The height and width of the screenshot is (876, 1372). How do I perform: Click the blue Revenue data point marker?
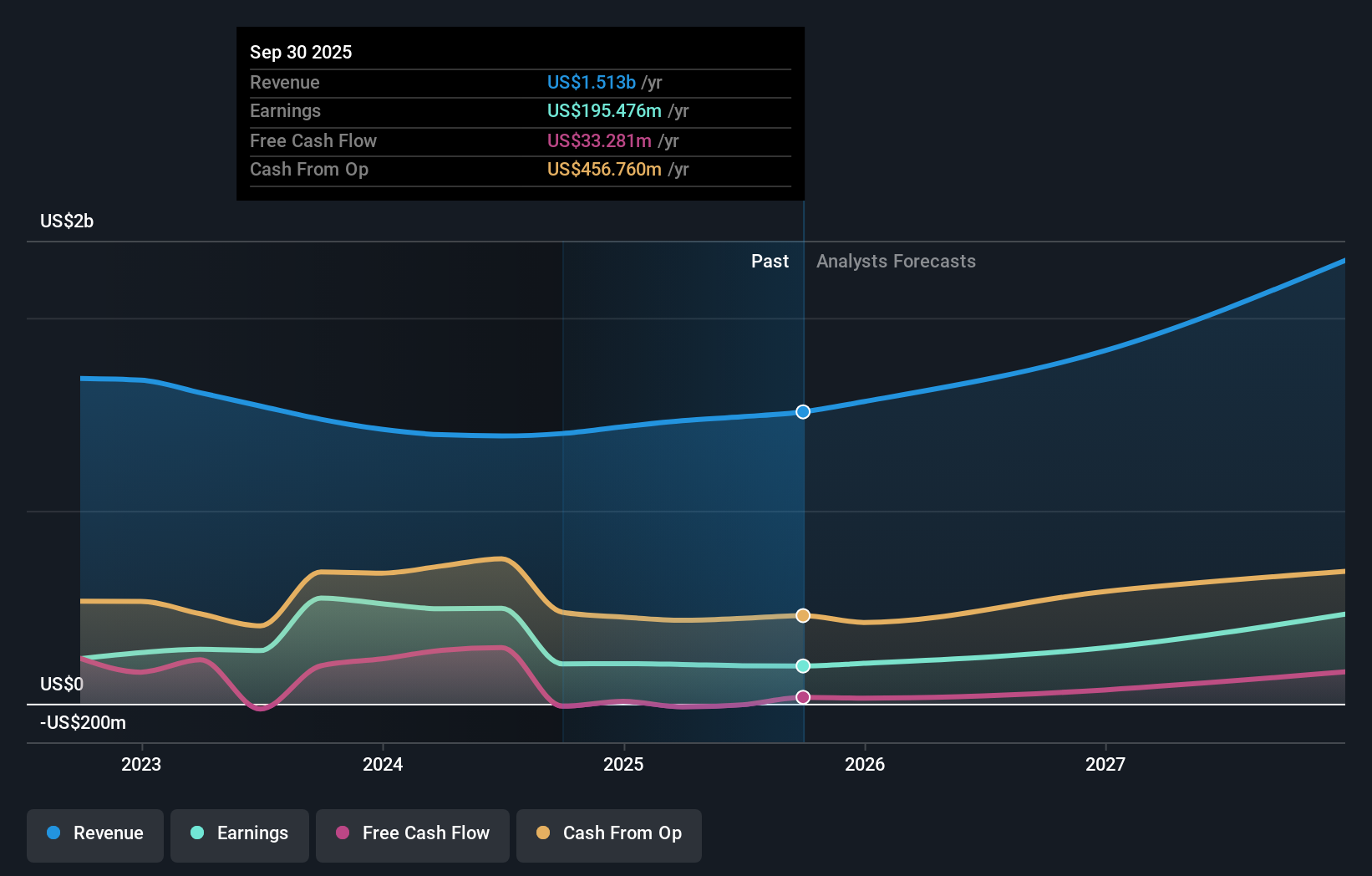pyautogui.click(x=803, y=411)
